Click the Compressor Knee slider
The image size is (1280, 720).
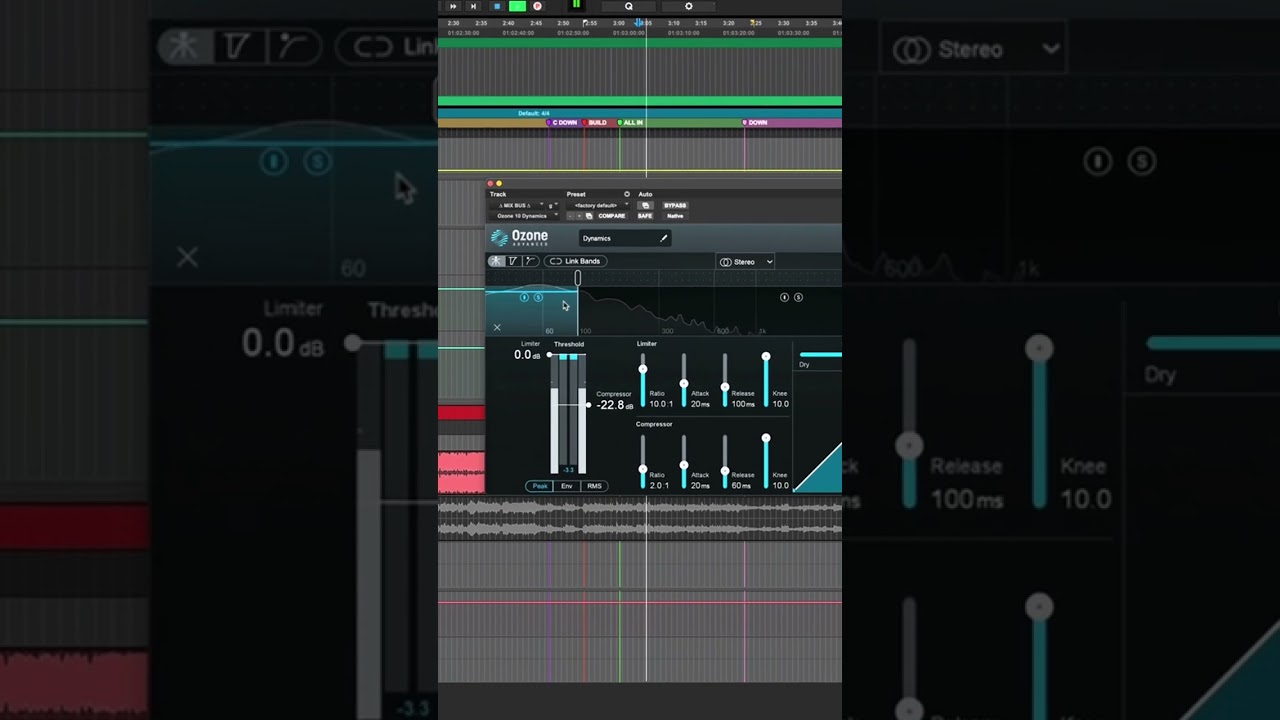766,462
